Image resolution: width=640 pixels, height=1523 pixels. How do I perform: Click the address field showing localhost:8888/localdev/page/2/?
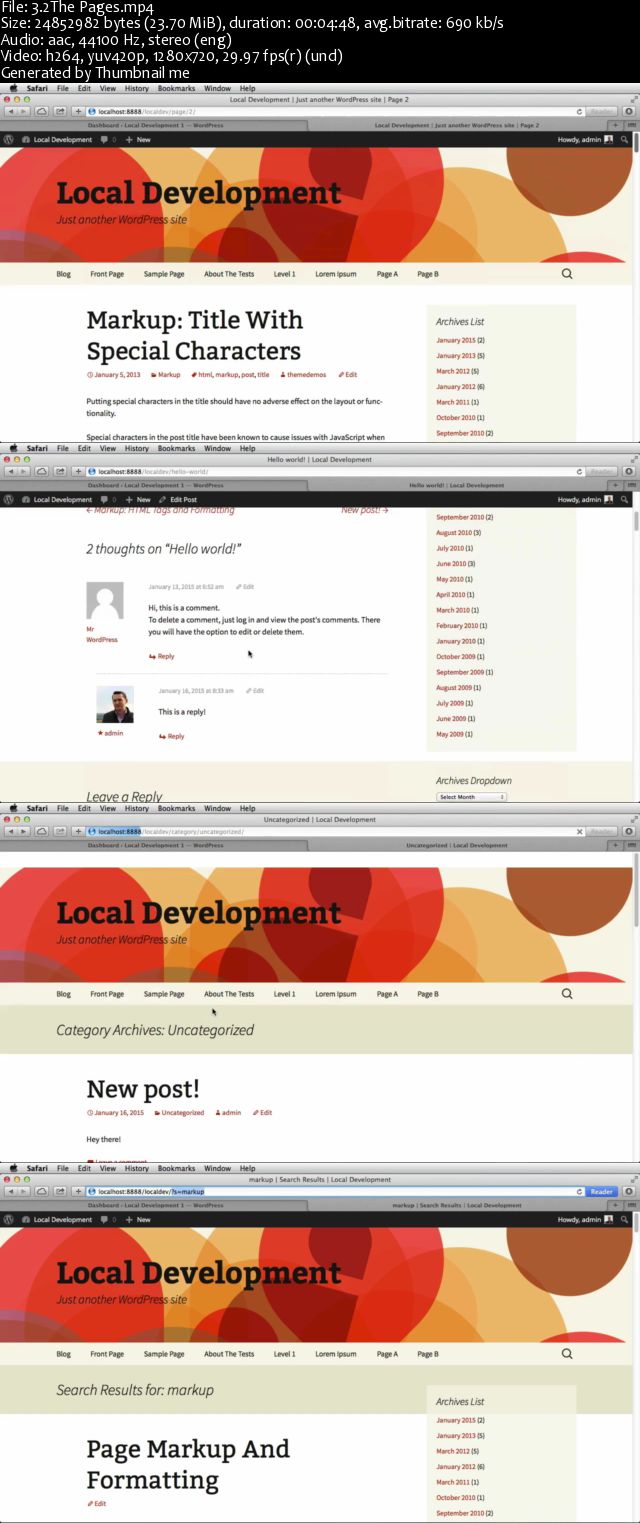pyautogui.click(x=336, y=111)
